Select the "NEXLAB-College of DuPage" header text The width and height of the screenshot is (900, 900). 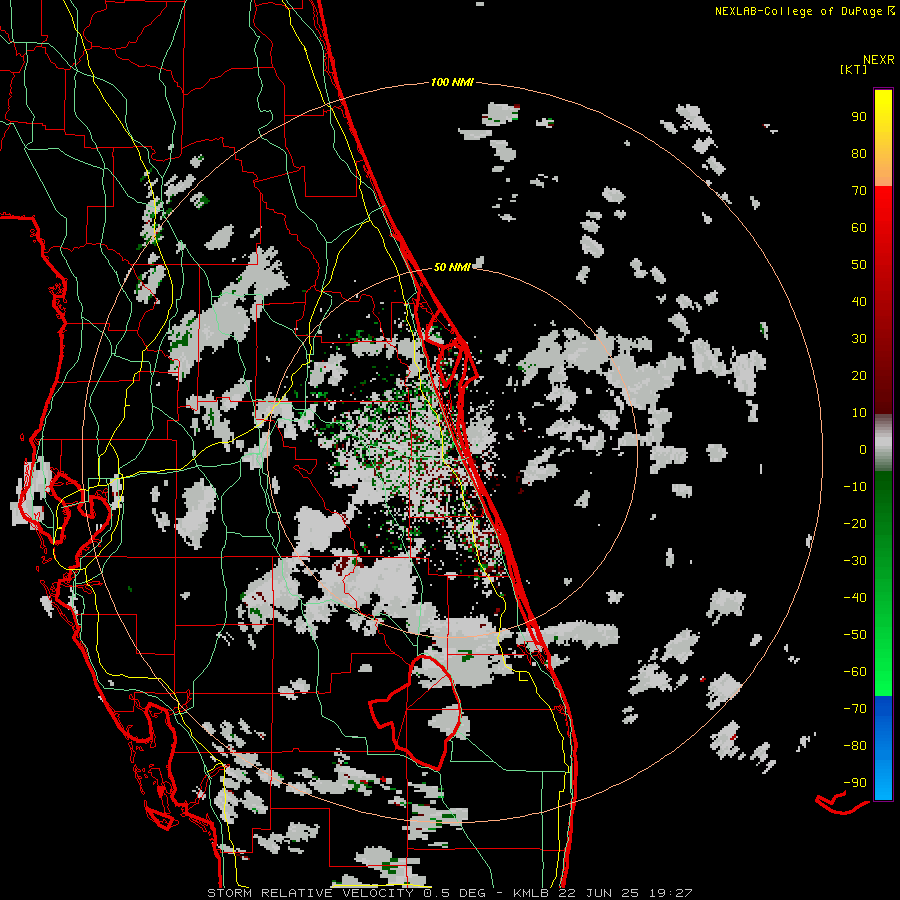pos(798,11)
